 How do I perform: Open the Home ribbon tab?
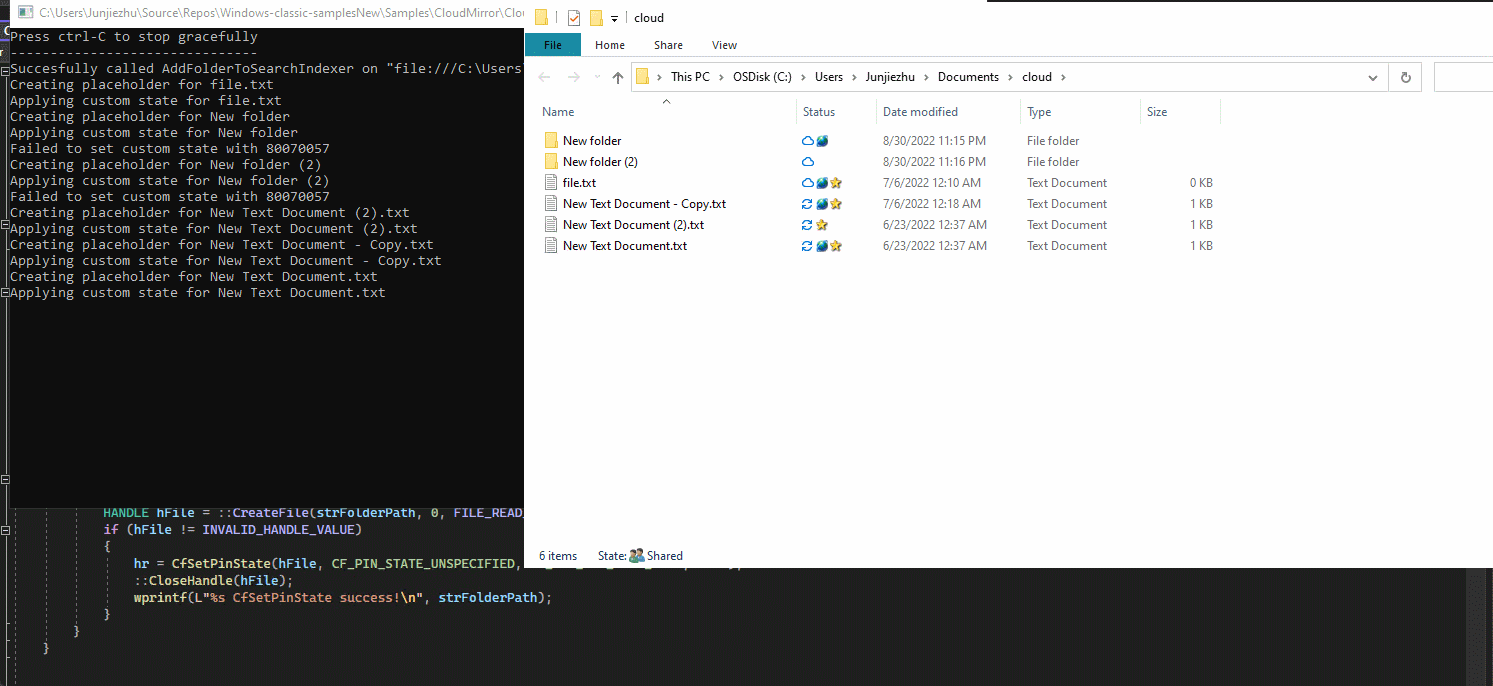coord(610,45)
